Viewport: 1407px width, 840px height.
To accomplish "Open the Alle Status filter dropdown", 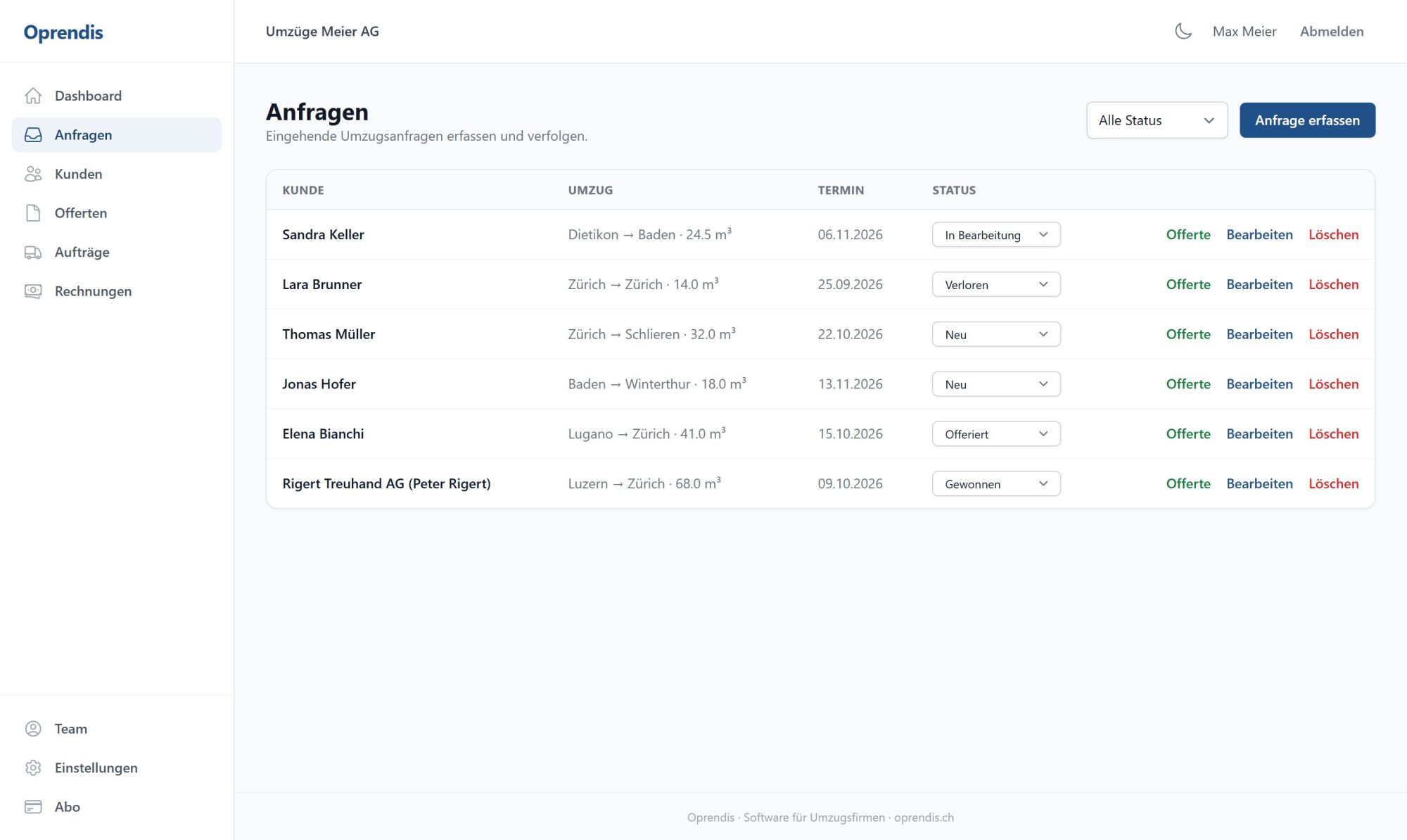I will tap(1157, 120).
